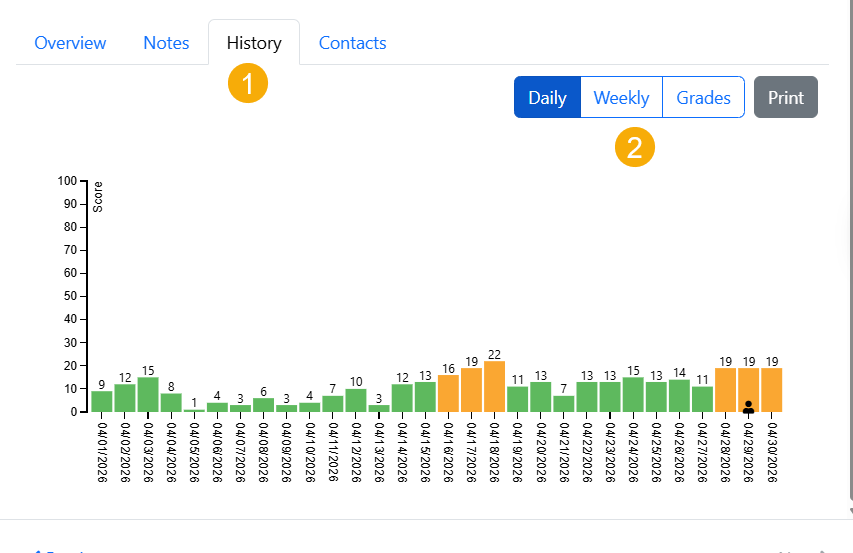Switch to the Notes tab
Image resolution: width=853 pixels, height=553 pixels.
tap(166, 43)
